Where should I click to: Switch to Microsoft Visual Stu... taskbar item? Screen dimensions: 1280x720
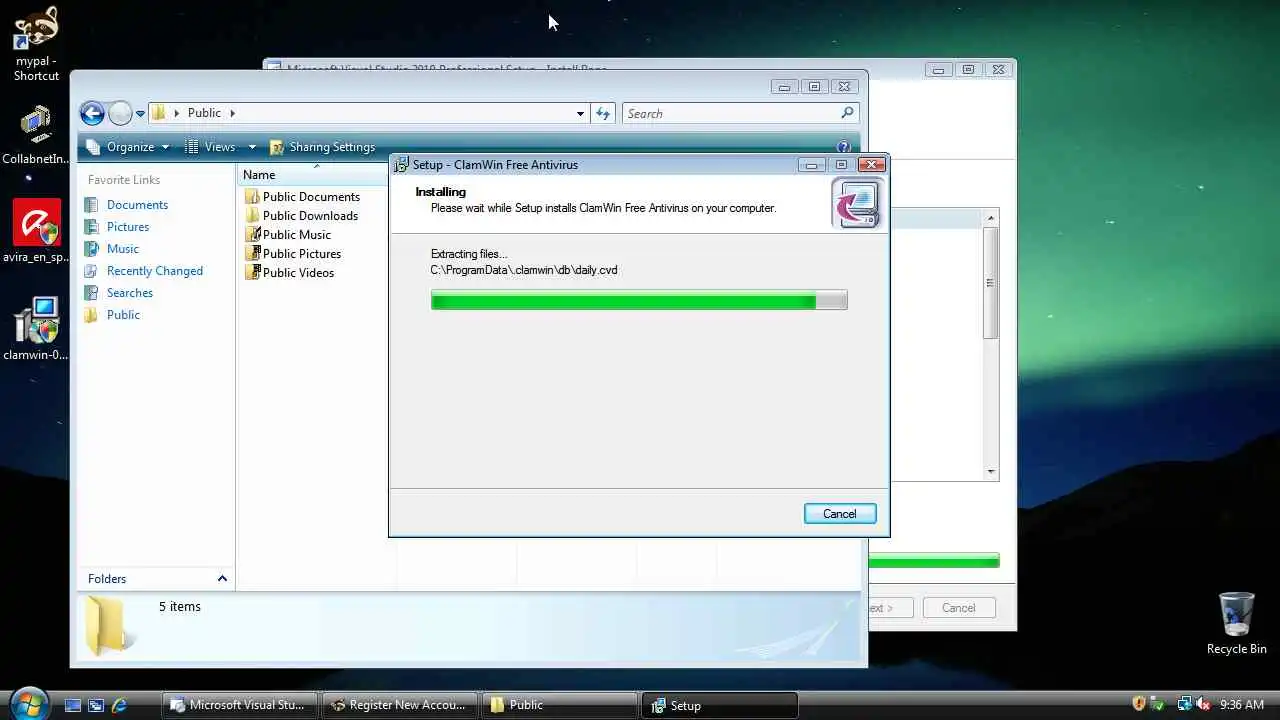pos(241,705)
